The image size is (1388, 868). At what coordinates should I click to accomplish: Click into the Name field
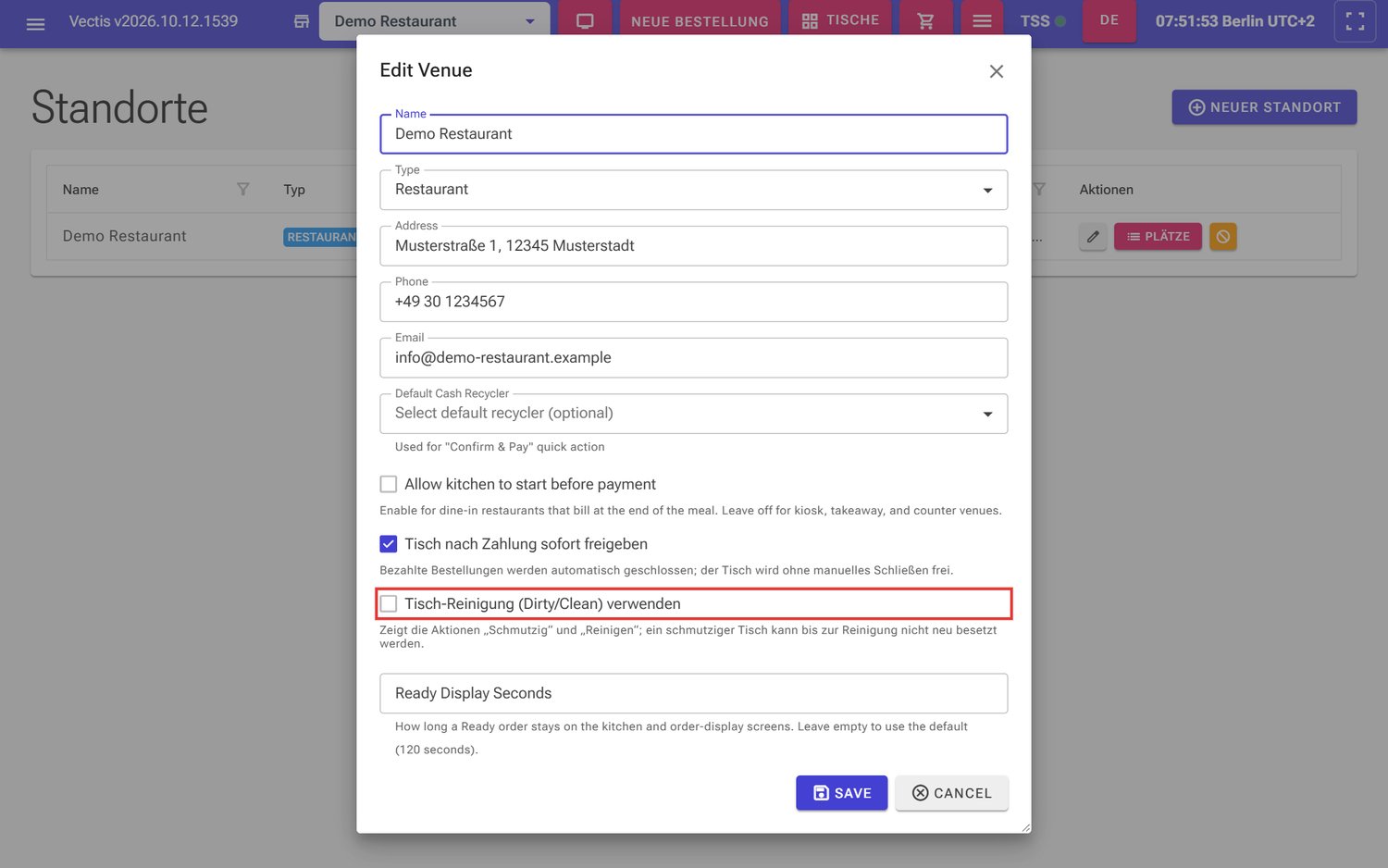pos(693,134)
